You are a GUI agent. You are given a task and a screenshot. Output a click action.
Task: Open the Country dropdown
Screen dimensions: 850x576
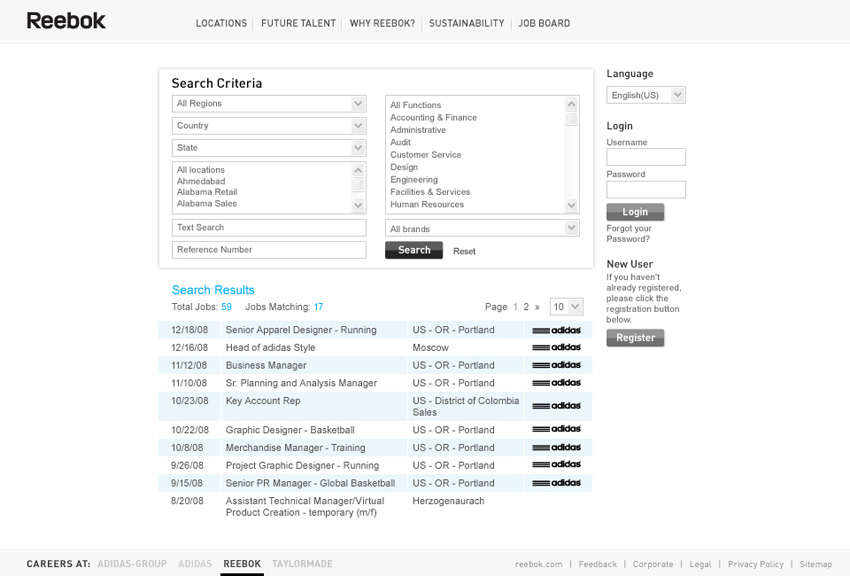[x=269, y=126]
